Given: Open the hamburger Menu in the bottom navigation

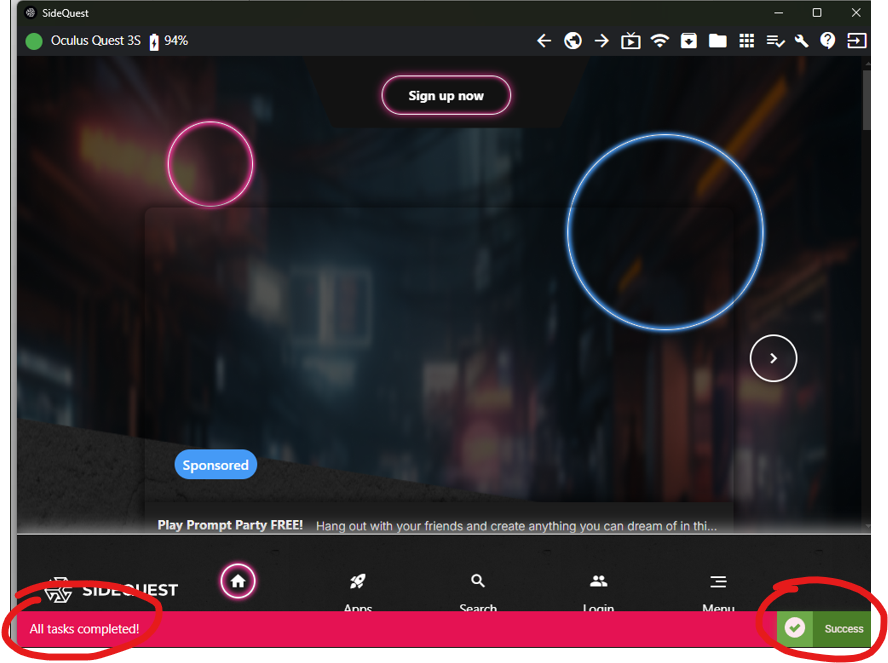Looking at the screenshot, I should click(x=718, y=592).
